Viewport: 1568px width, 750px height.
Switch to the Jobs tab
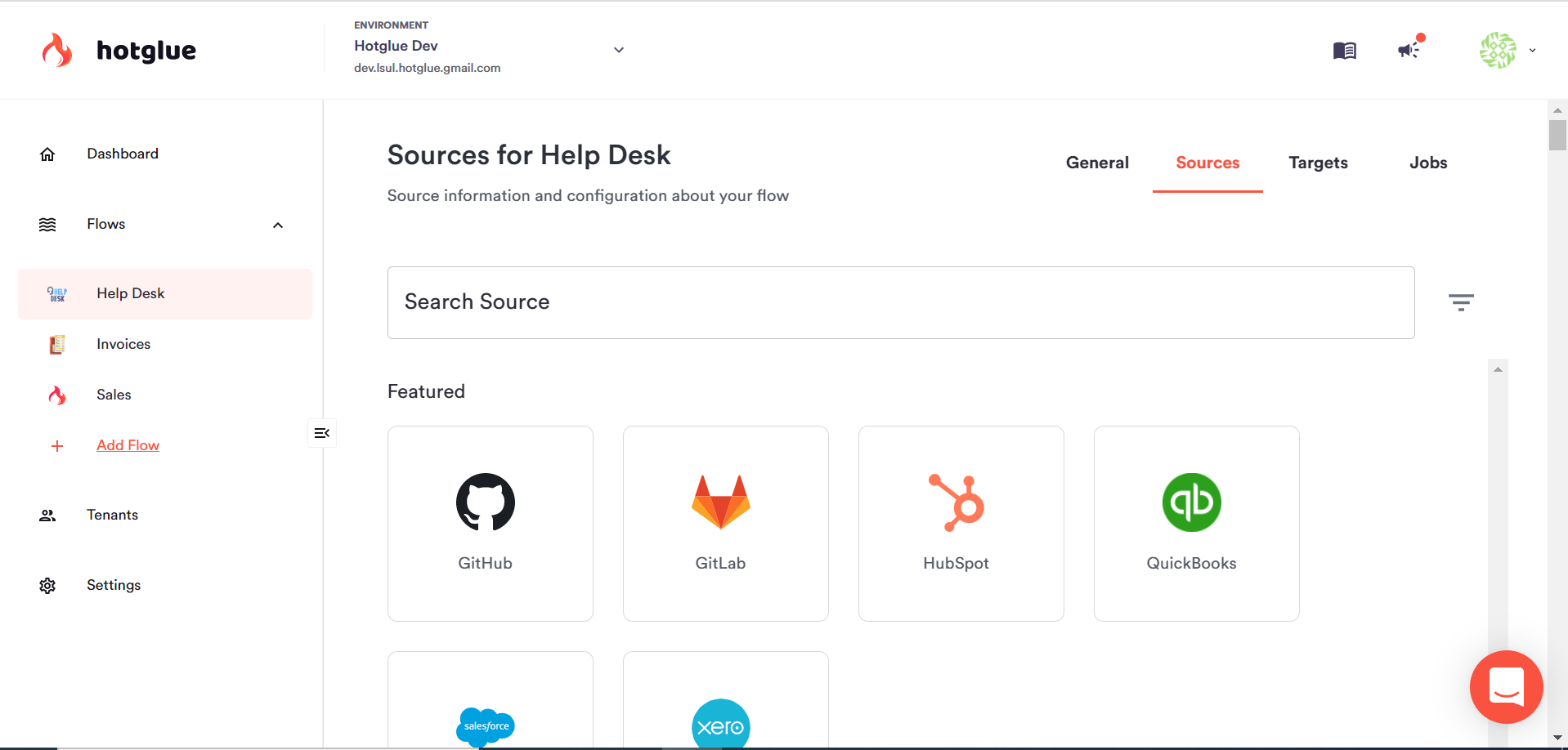pyautogui.click(x=1428, y=163)
